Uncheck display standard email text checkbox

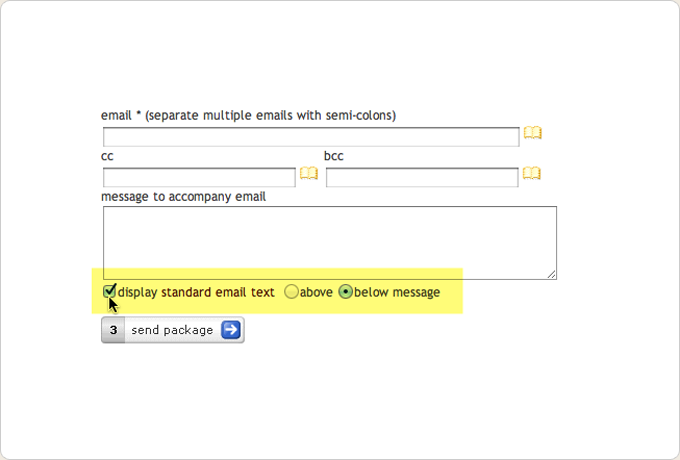pyautogui.click(x=110, y=291)
